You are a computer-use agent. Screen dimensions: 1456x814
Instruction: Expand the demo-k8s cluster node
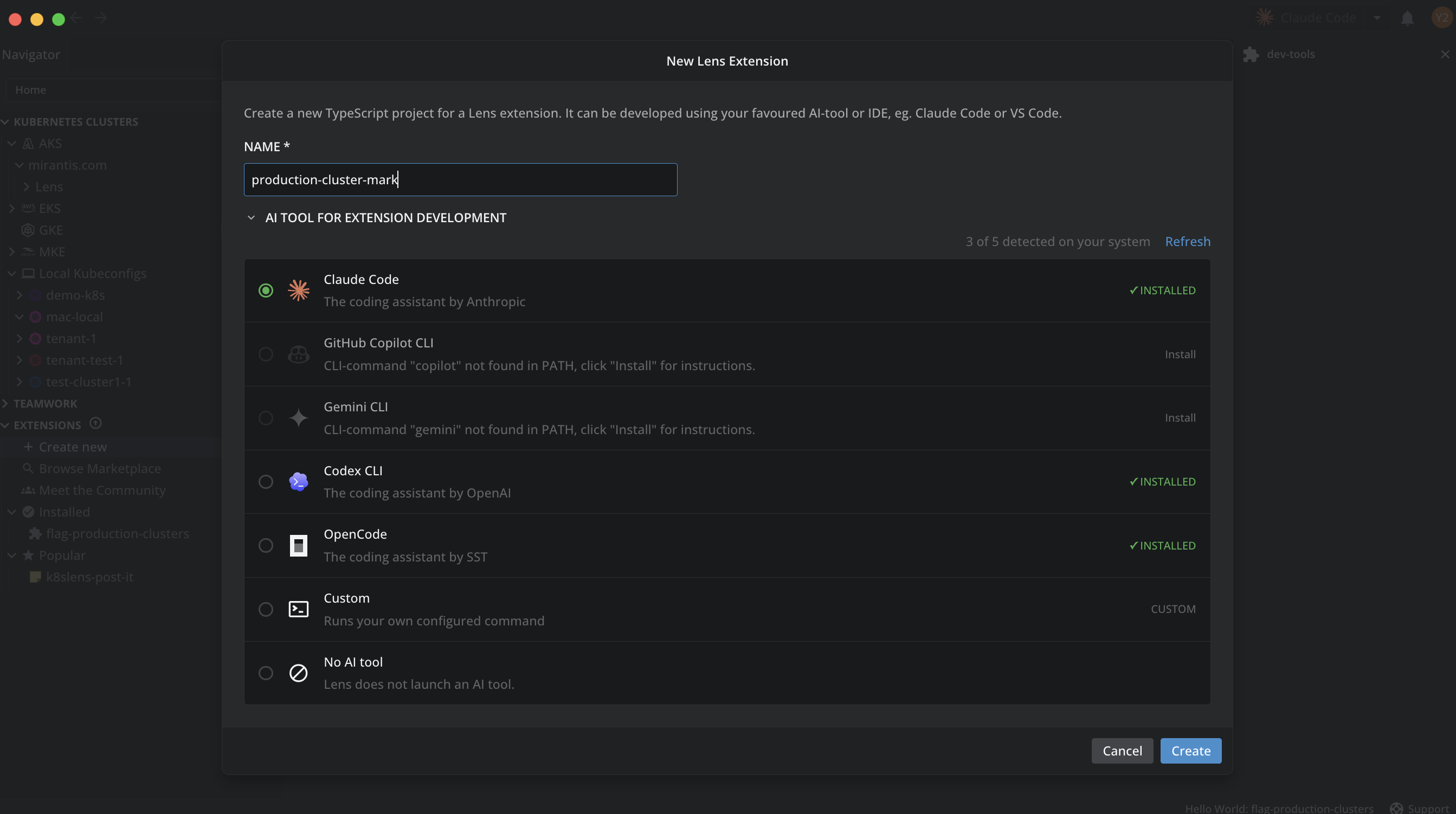pyautogui.click(x=19, y=295)
